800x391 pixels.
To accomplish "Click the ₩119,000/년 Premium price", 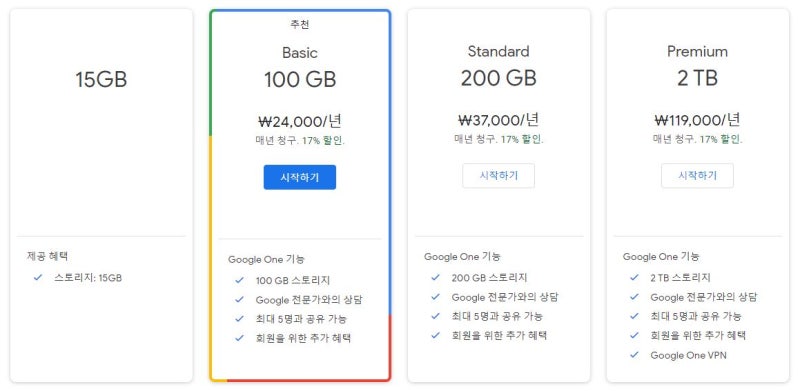I will (697, 120).
